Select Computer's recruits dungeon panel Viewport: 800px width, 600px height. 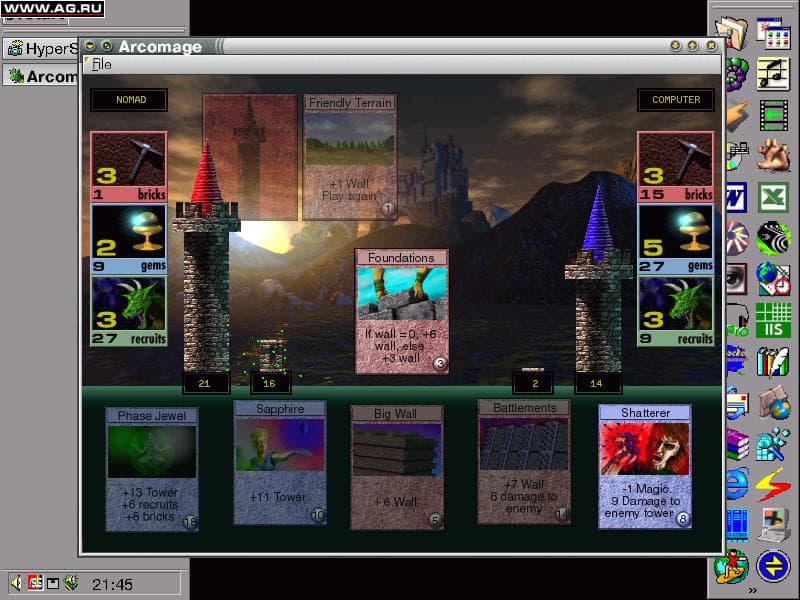tap(676, 311)
